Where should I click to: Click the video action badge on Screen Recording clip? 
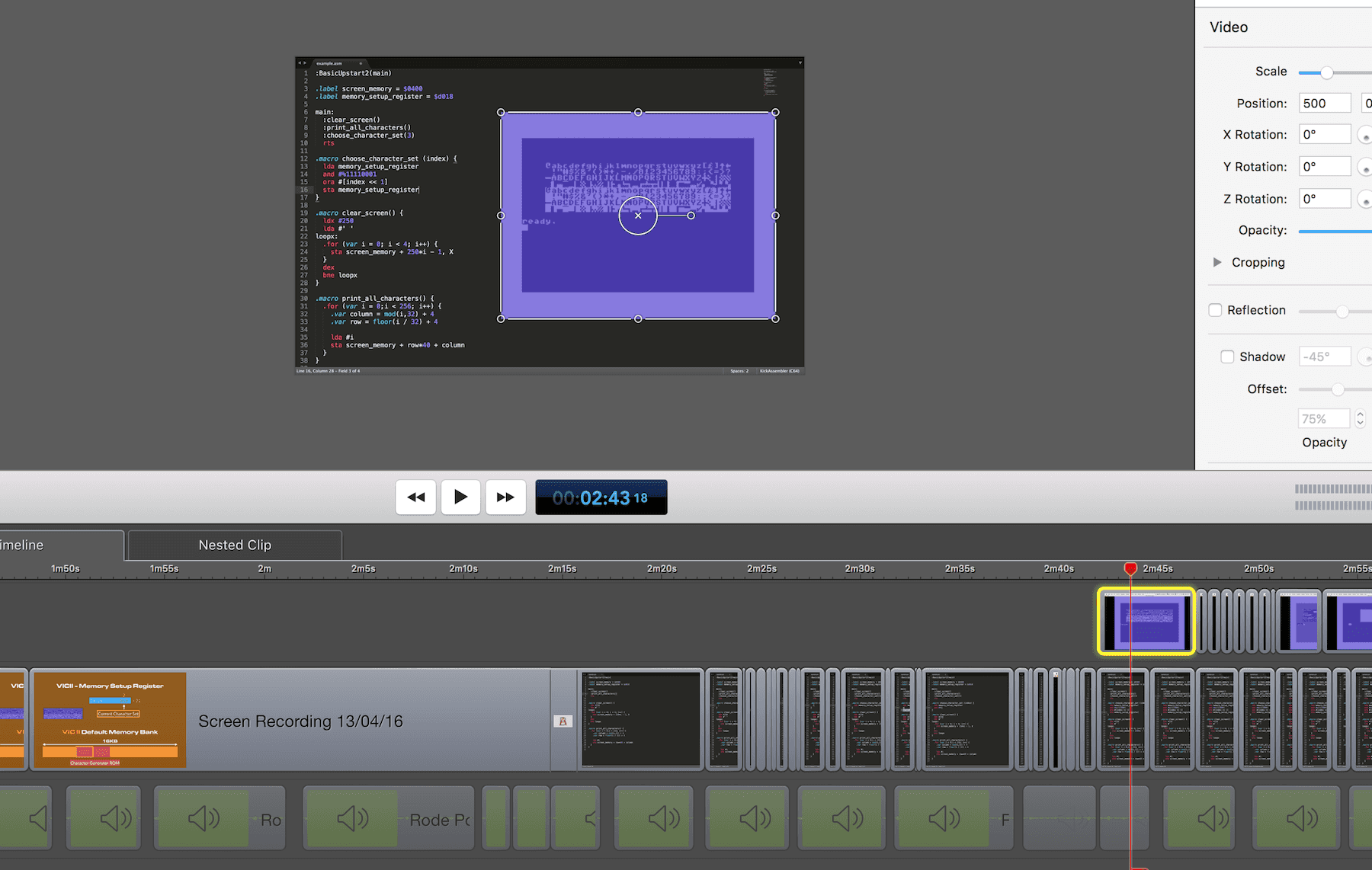563,721
